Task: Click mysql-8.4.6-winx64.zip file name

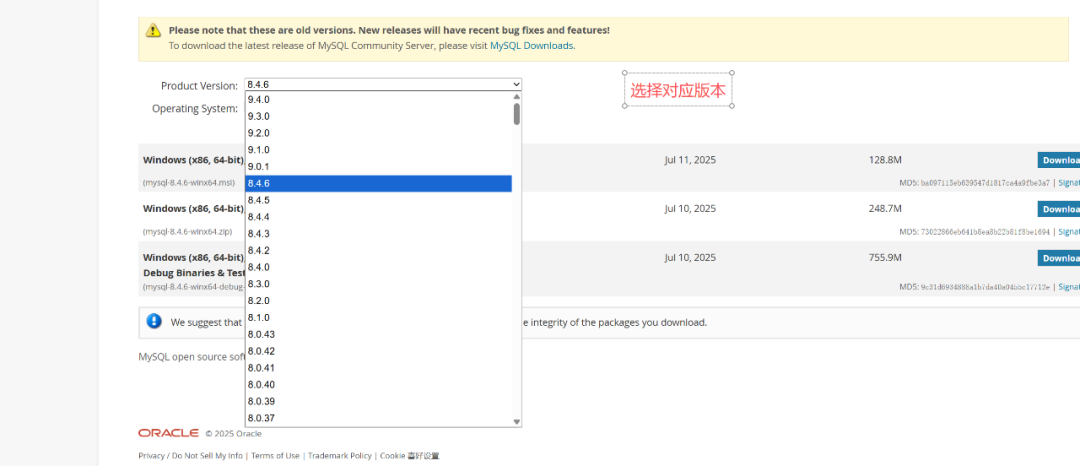Action: point(188,232)
